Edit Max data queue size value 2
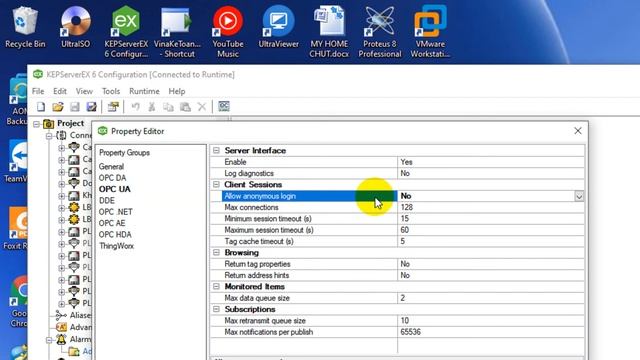 click(491, 298)
